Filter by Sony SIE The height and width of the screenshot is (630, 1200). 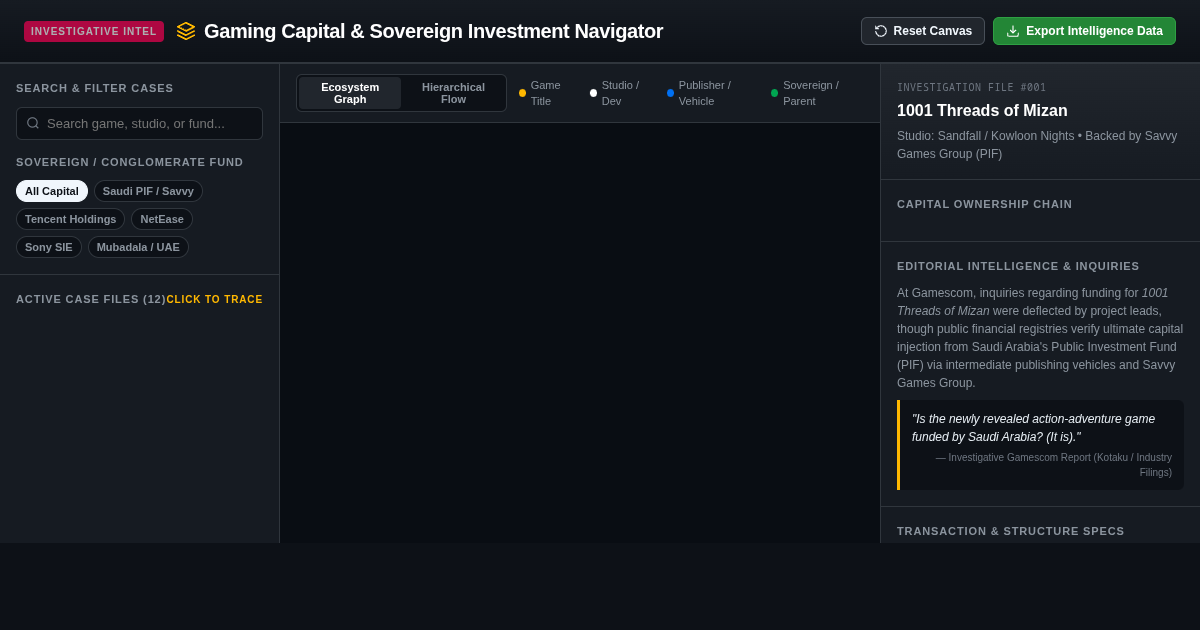pos(49,247)
